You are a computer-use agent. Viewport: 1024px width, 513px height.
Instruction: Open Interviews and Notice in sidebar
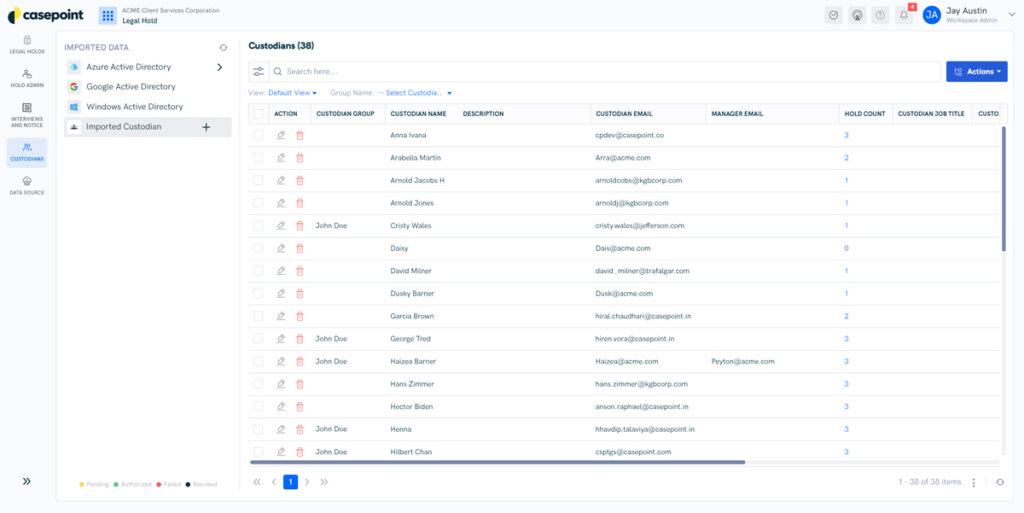pos(27,115)
